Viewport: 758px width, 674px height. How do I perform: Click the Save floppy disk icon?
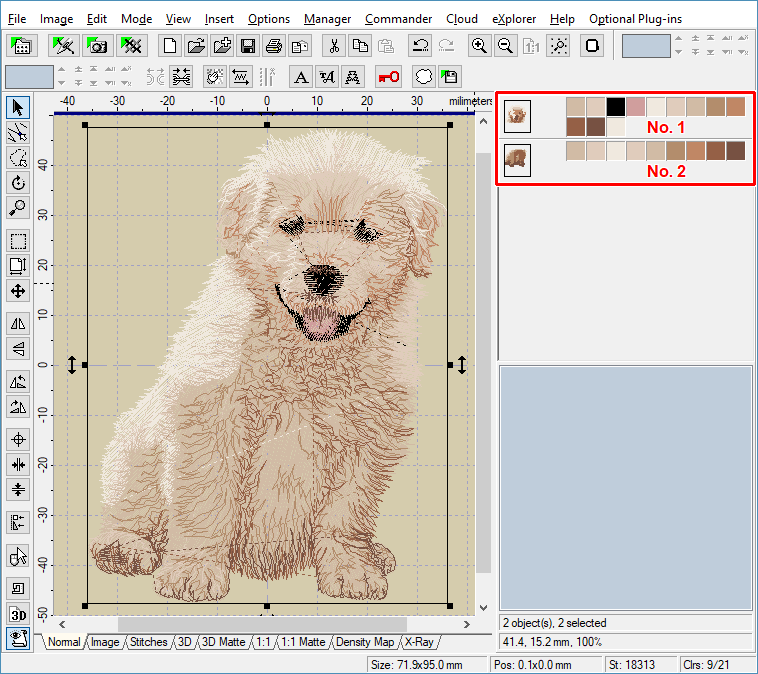tap(248, 46)
